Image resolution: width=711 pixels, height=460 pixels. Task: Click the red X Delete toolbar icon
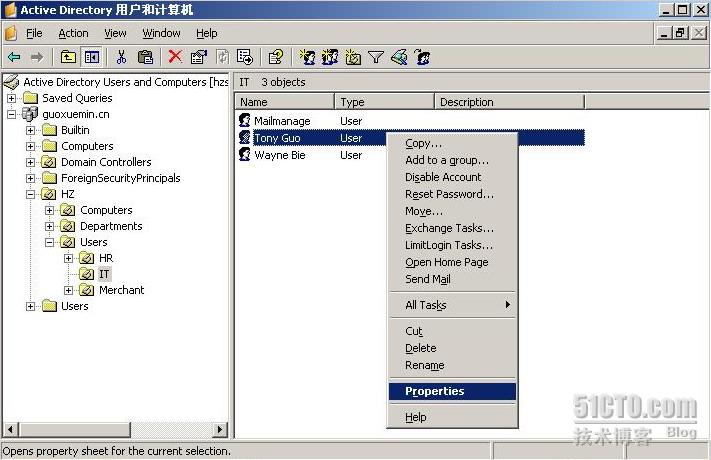tap(175, 57)
